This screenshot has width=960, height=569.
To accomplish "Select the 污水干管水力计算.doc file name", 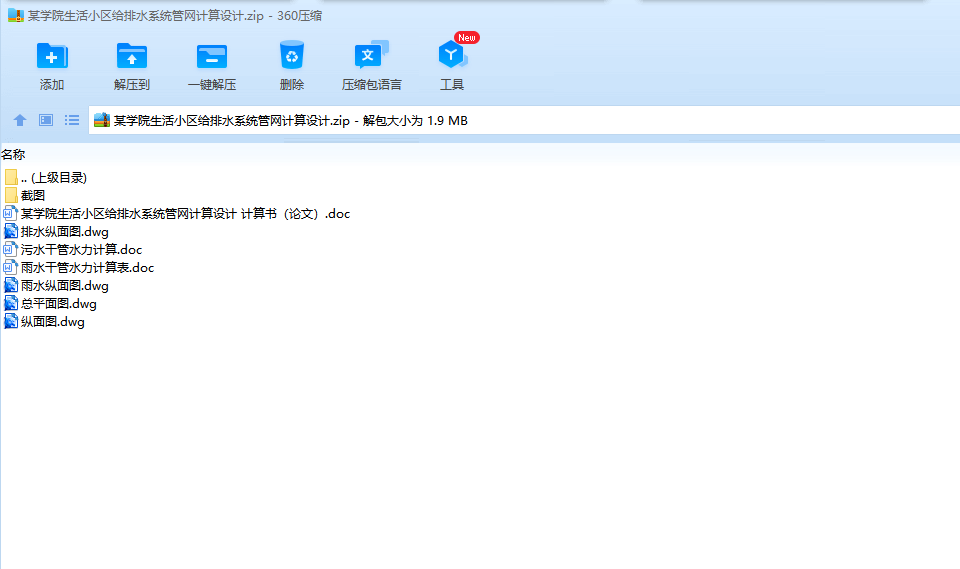I will click(81, 250).
